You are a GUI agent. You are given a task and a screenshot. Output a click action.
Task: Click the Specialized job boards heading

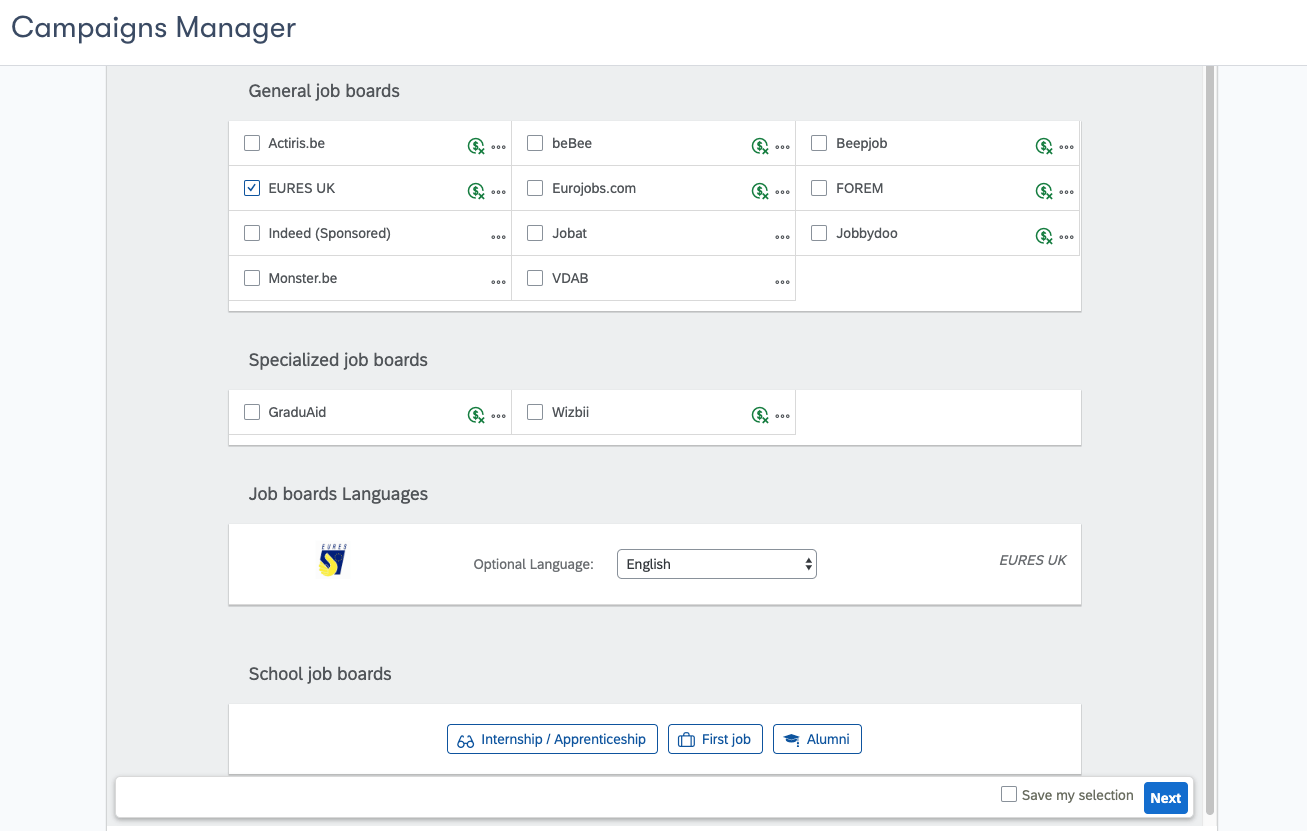pos(338,360)
